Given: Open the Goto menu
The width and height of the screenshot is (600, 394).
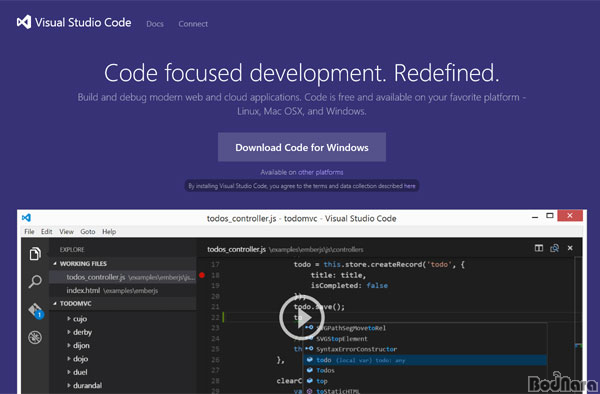Looking at the screenshot, I should (88, 231).
